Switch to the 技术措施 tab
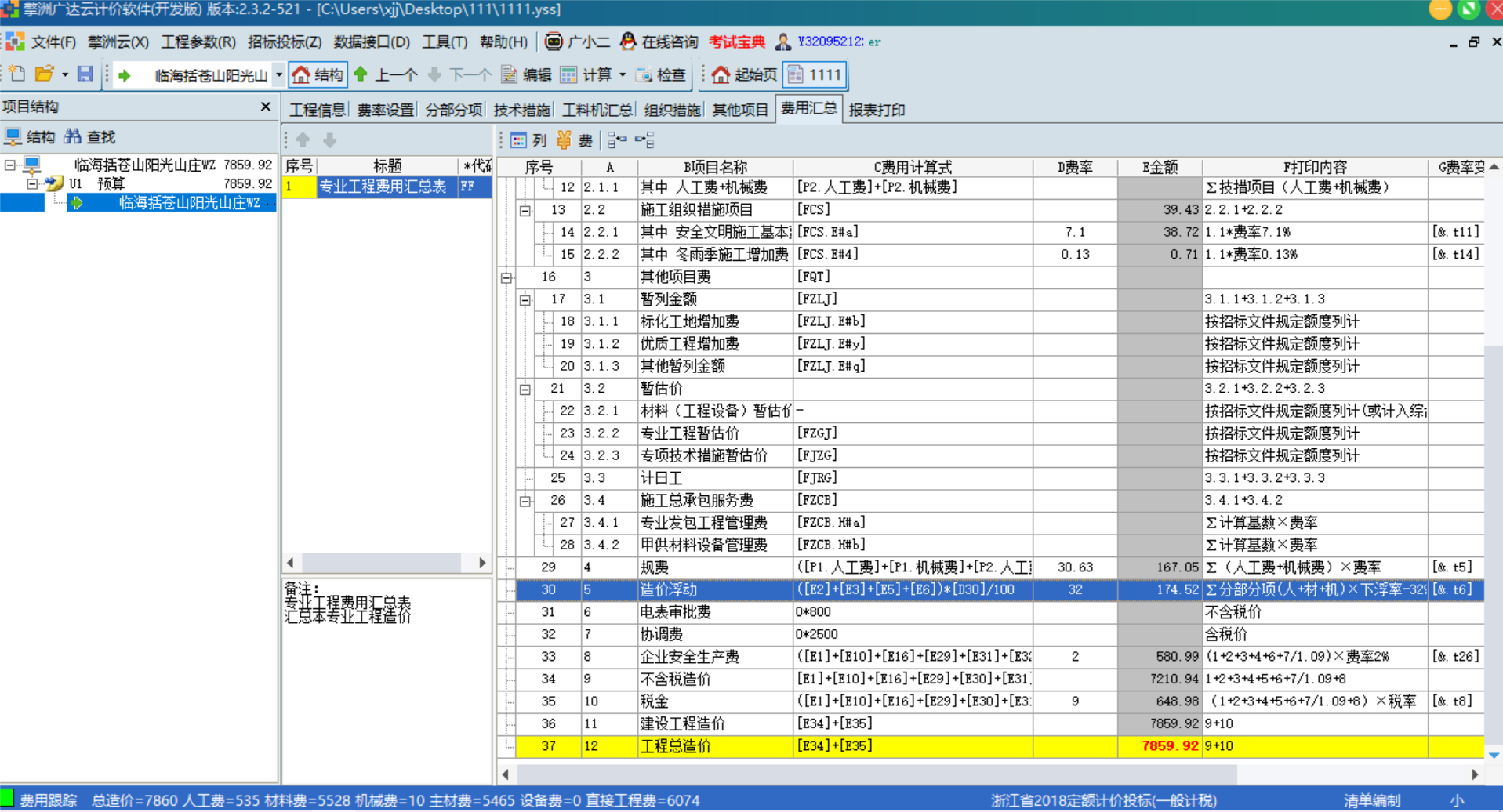This screenshot has width=1503, height=812. coord(521,110)
